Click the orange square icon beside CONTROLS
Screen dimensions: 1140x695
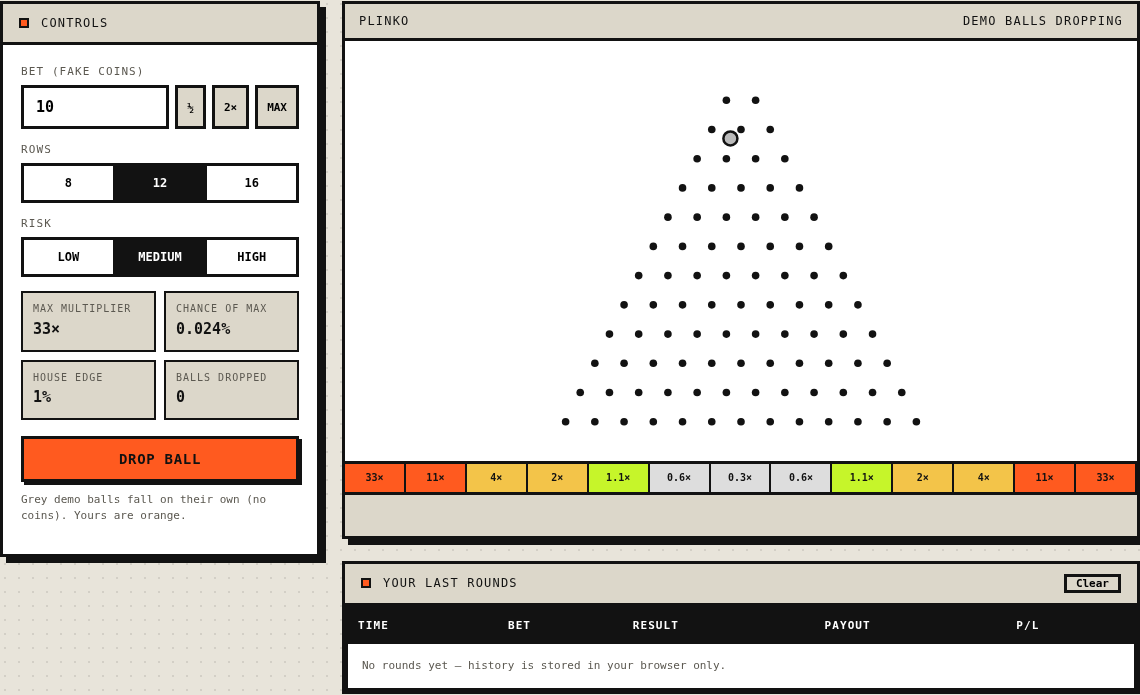pos(24,23)
